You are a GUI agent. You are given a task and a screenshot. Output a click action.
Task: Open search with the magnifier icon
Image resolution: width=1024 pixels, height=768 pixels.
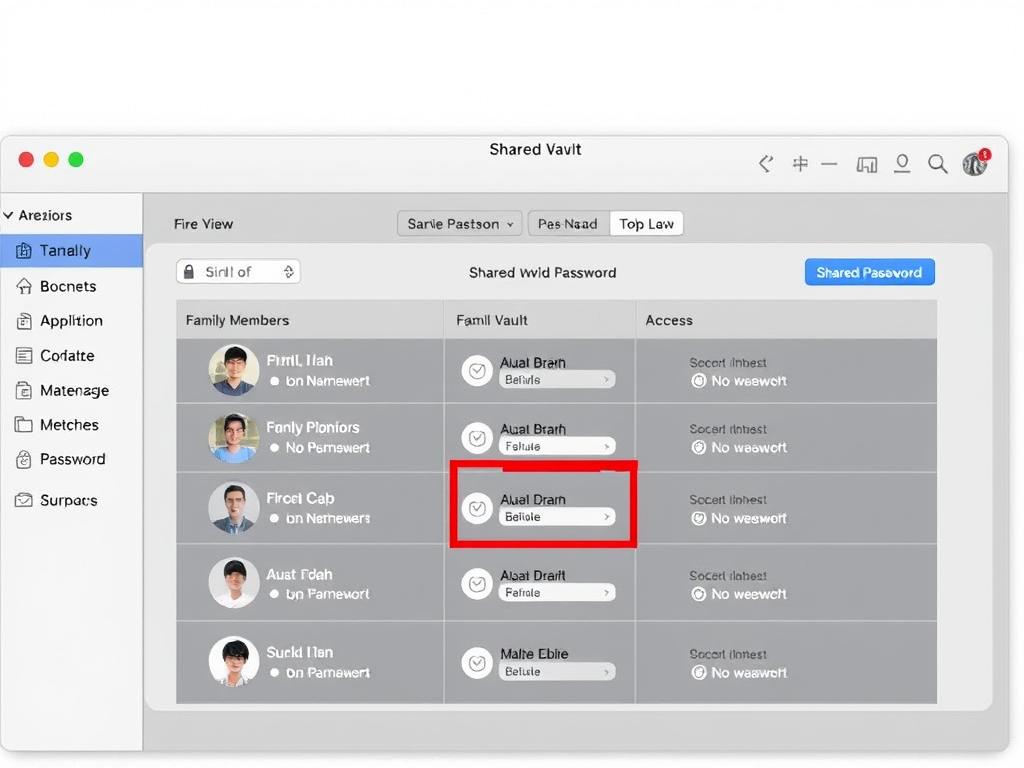pyautogui.click(x=938, y=164)
